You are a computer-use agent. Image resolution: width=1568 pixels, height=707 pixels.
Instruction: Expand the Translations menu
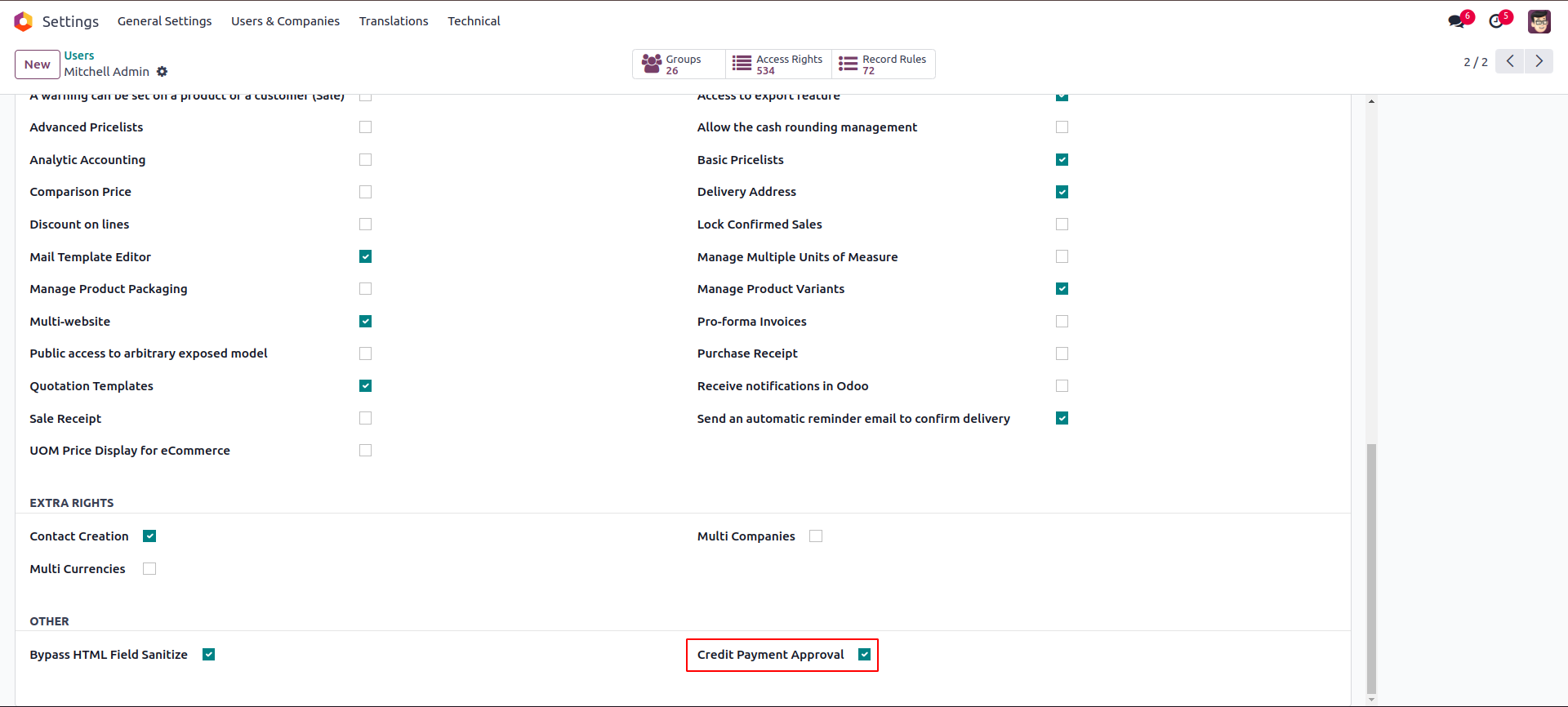[394, 21]
